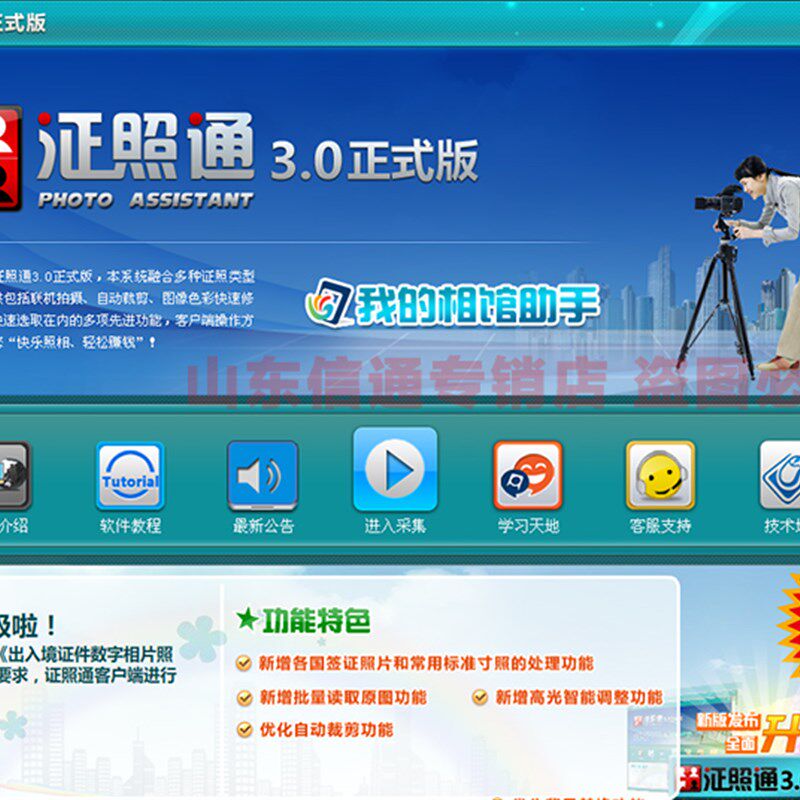Screen dimensions: 800x800
Task: Click the text 优化自动裁剪功能
Action: [327, 730]
